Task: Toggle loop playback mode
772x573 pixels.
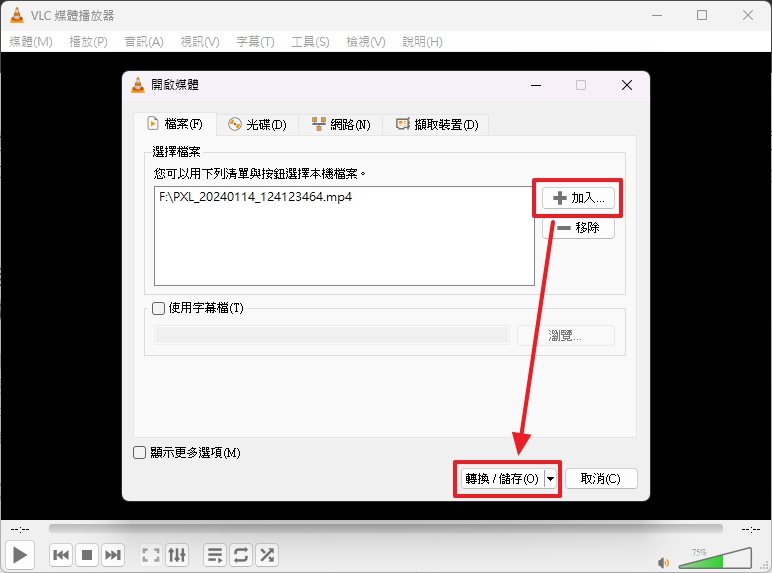Action: click(240, 554)
